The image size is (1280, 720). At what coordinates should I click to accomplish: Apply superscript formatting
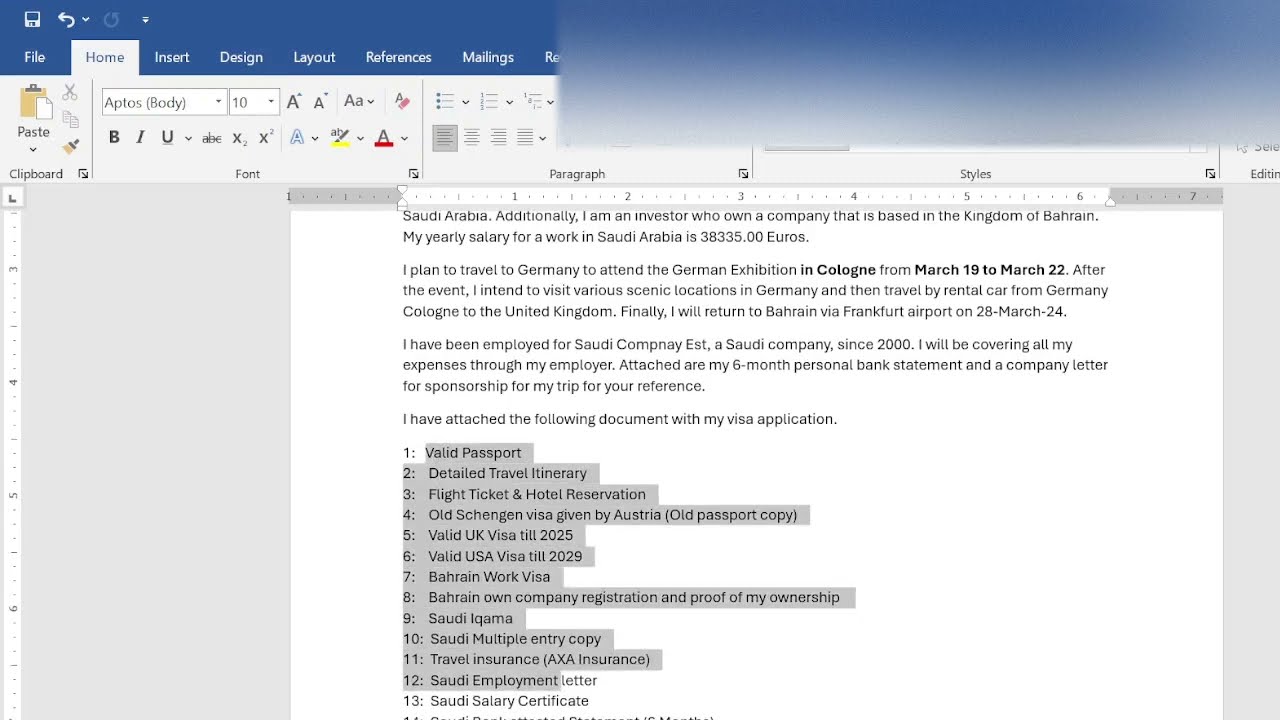[x=265, y=138]
